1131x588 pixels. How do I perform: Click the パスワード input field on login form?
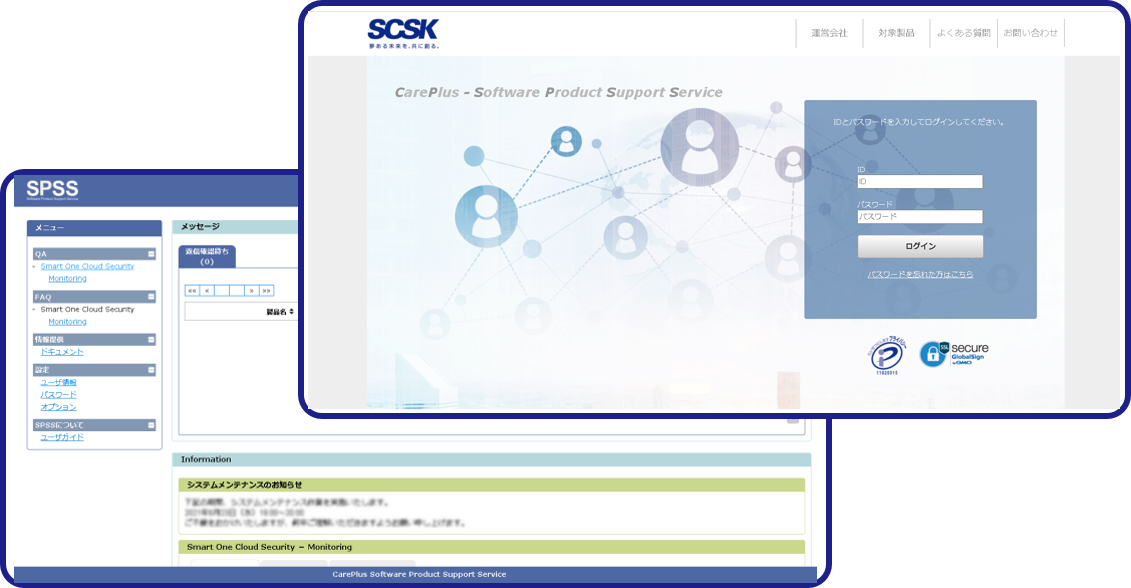click(x=920, y=216)
